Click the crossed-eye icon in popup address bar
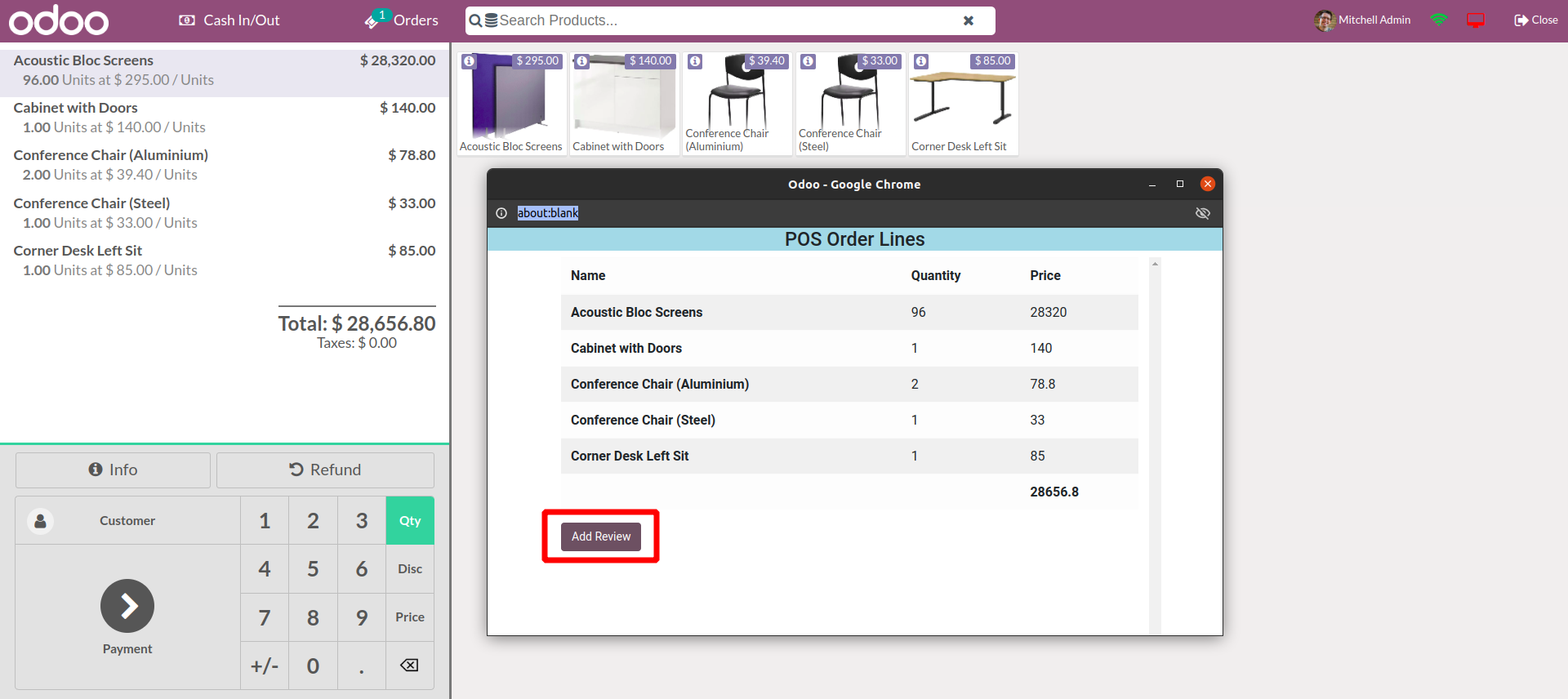 [x=1202, y=213]
